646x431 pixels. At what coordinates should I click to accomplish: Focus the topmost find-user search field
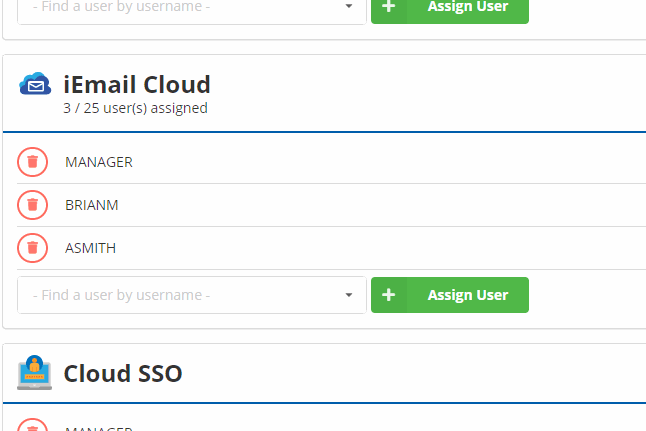pos(180,6)
